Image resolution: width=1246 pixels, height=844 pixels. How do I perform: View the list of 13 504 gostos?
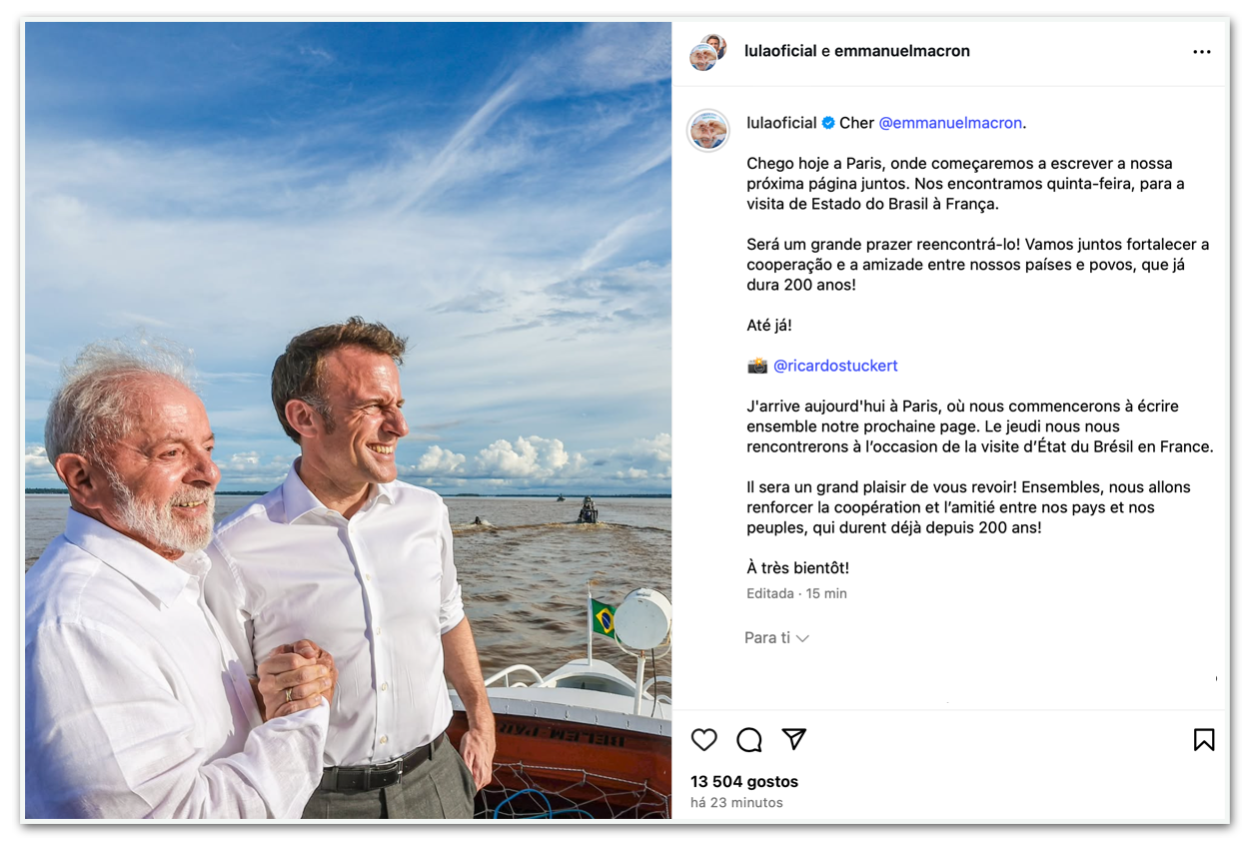[744, 782]
